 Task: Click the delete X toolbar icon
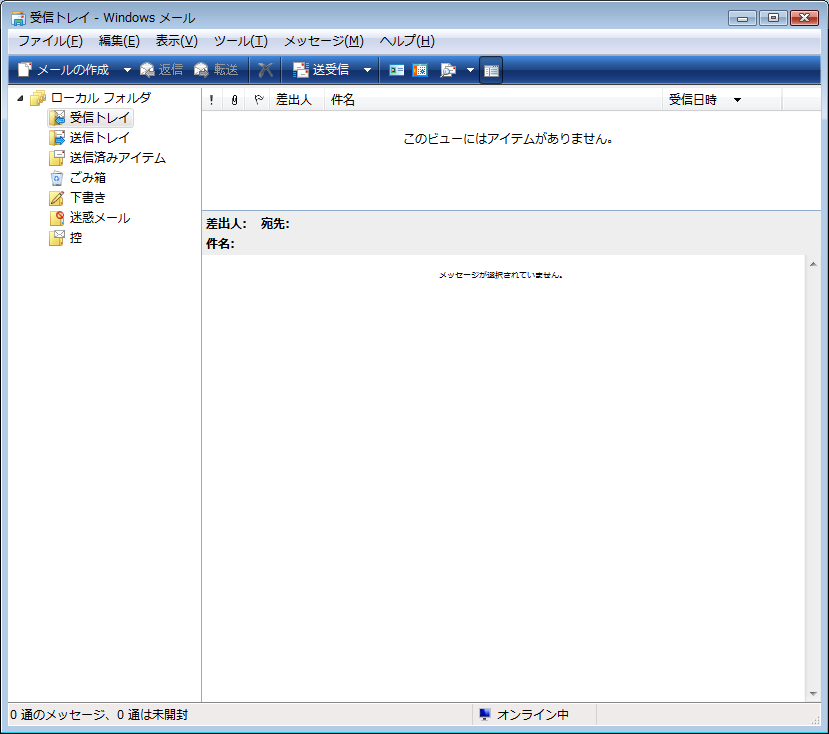pos(265,70)
